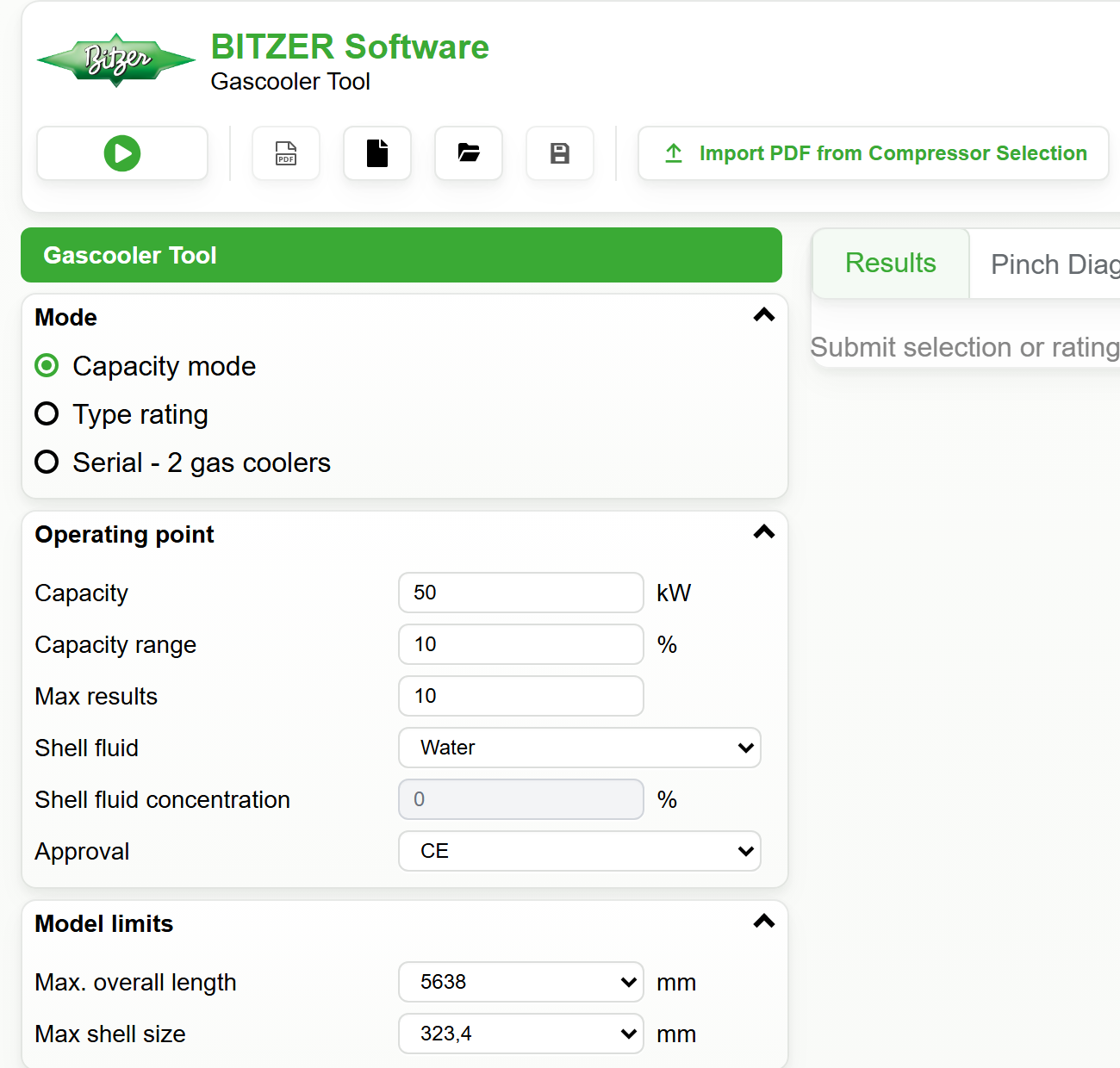Select Type rating radio button
Viewport: 1120px width, 1068px height.
(x=47, y=414)
